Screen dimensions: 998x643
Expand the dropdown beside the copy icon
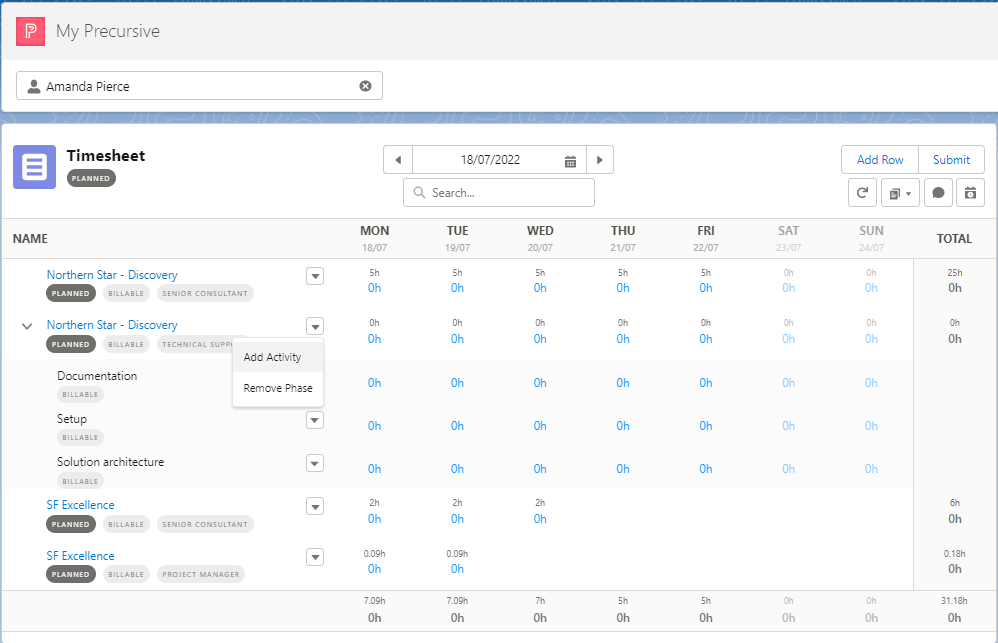(910, 192)
